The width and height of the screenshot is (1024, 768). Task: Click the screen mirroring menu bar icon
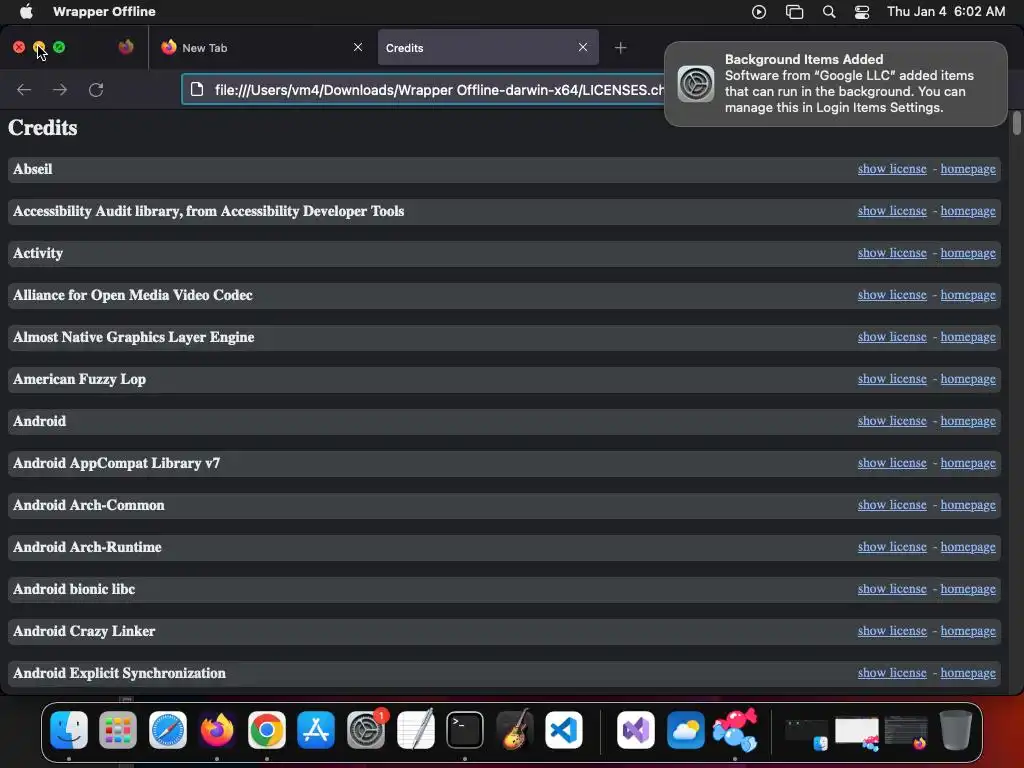pyautogui.click(x=794, y=12)
